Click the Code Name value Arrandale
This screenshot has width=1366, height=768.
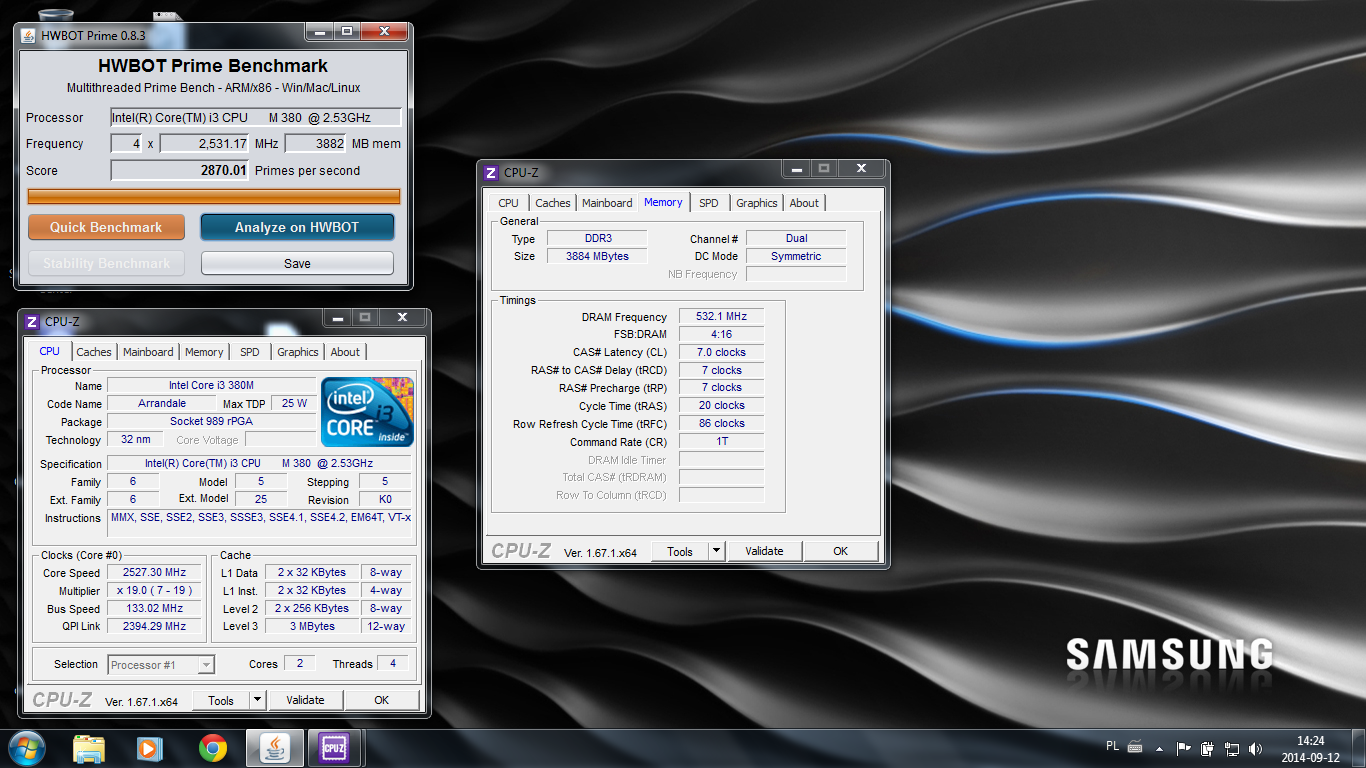coord(161,404)
